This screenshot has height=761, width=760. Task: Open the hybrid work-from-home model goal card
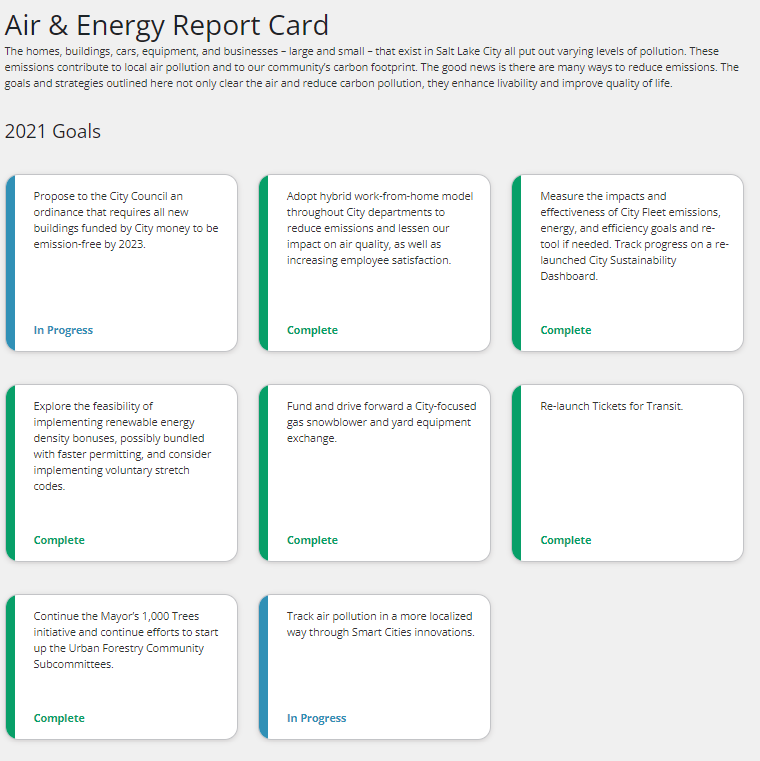coord(375,263)
